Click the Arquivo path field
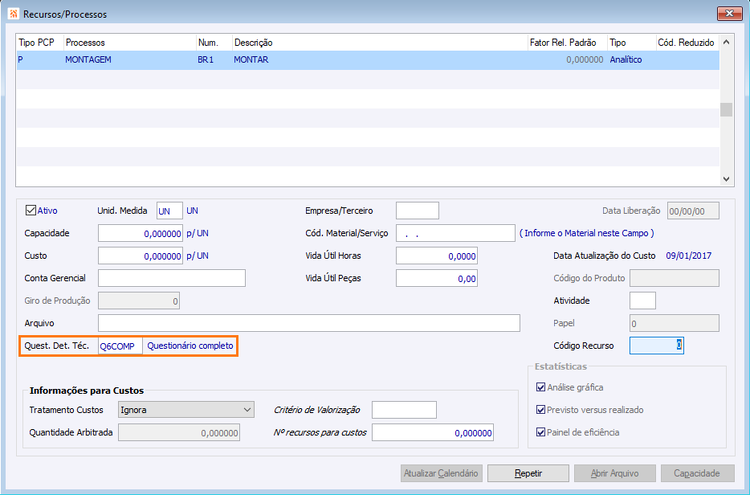 309,323
